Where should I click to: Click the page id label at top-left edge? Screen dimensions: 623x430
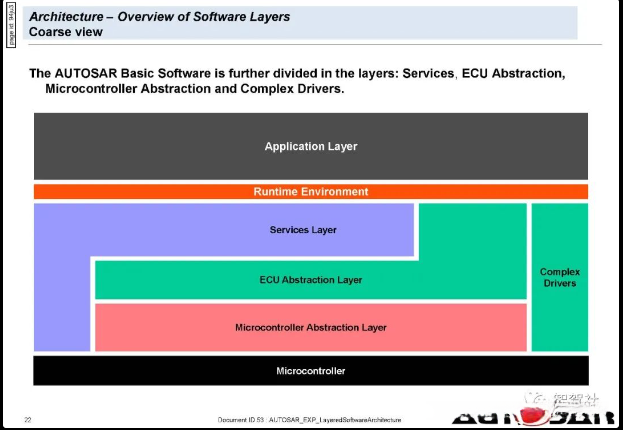pyautogui.click(x=11, y=25)
